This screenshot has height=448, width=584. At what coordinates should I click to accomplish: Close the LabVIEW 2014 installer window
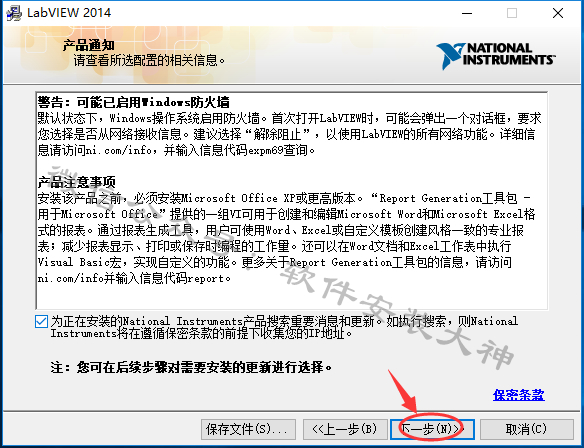coord(558,13)
